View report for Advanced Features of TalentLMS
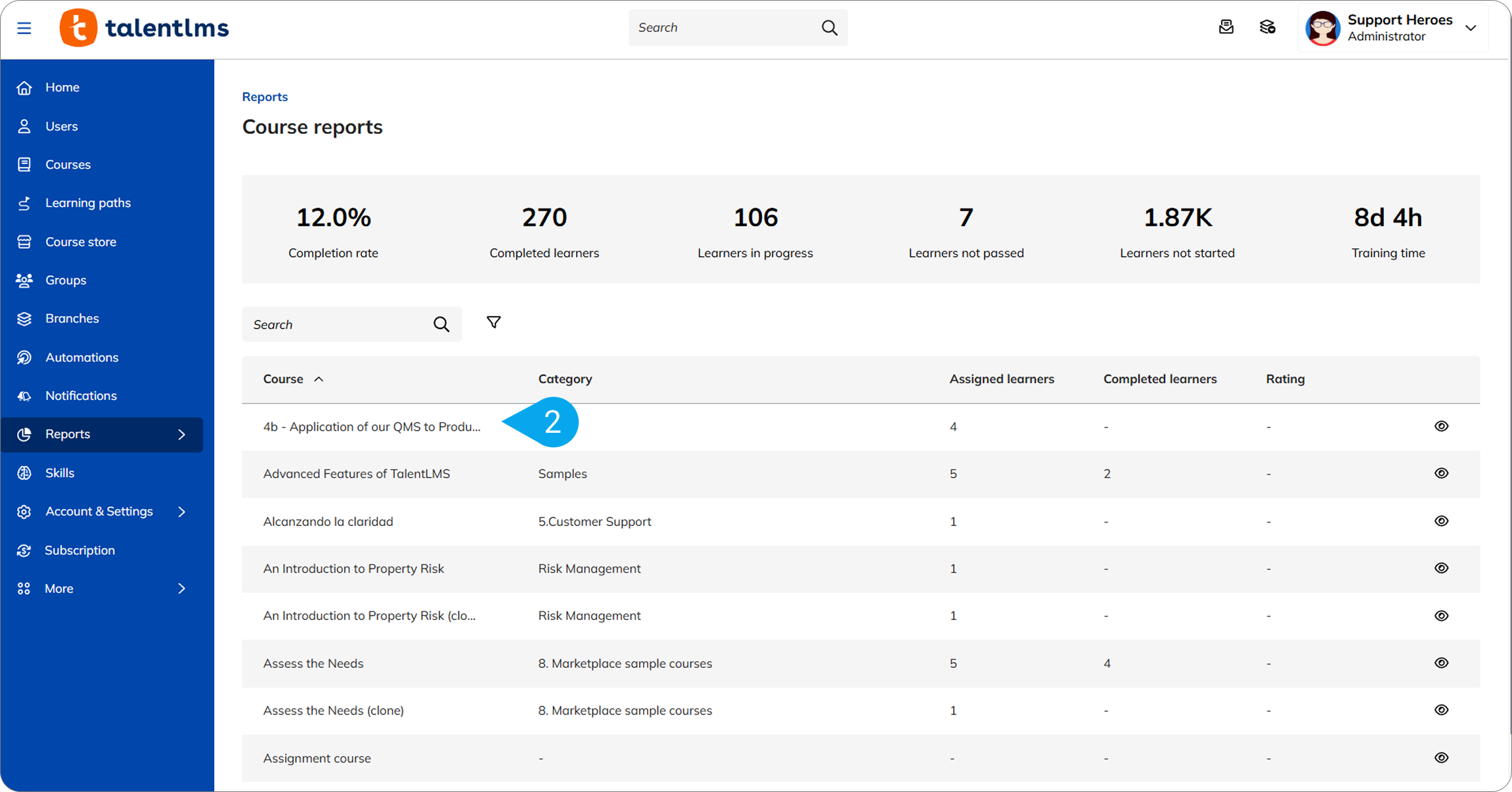This screenshot has width=1512, height=792. (x=1441, y=473)
